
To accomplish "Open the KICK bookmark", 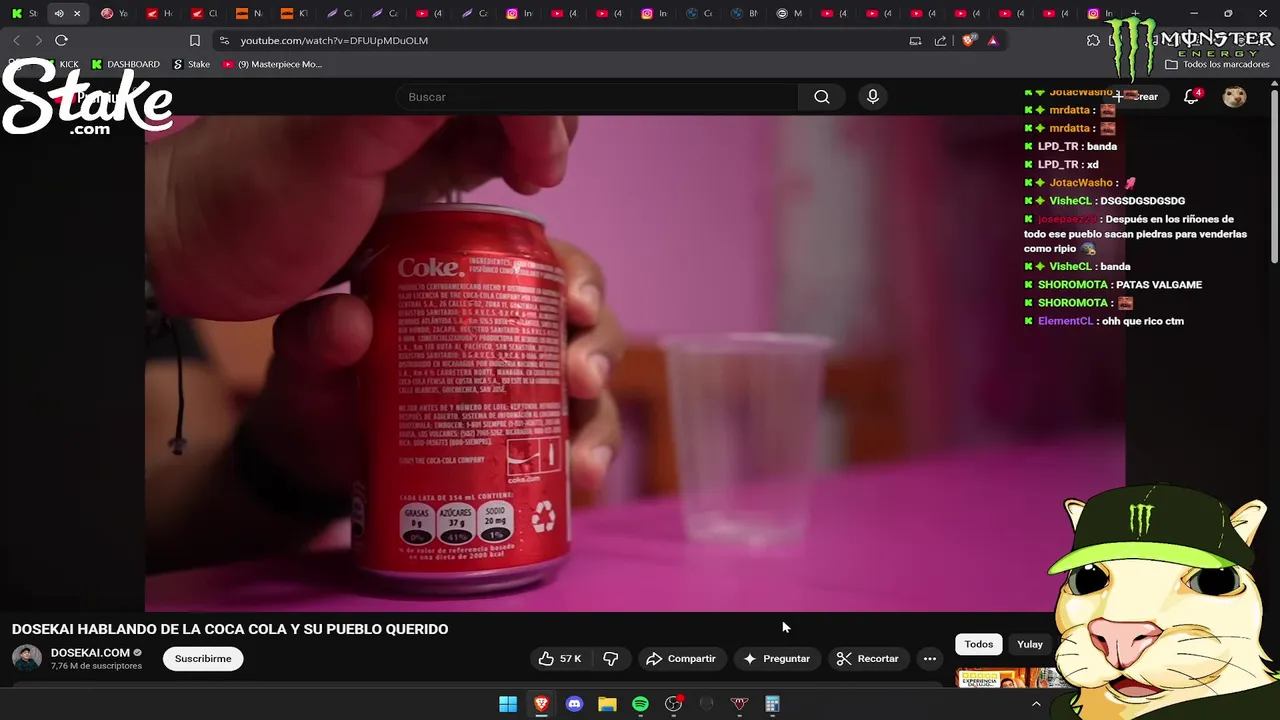I will (61, 64).
